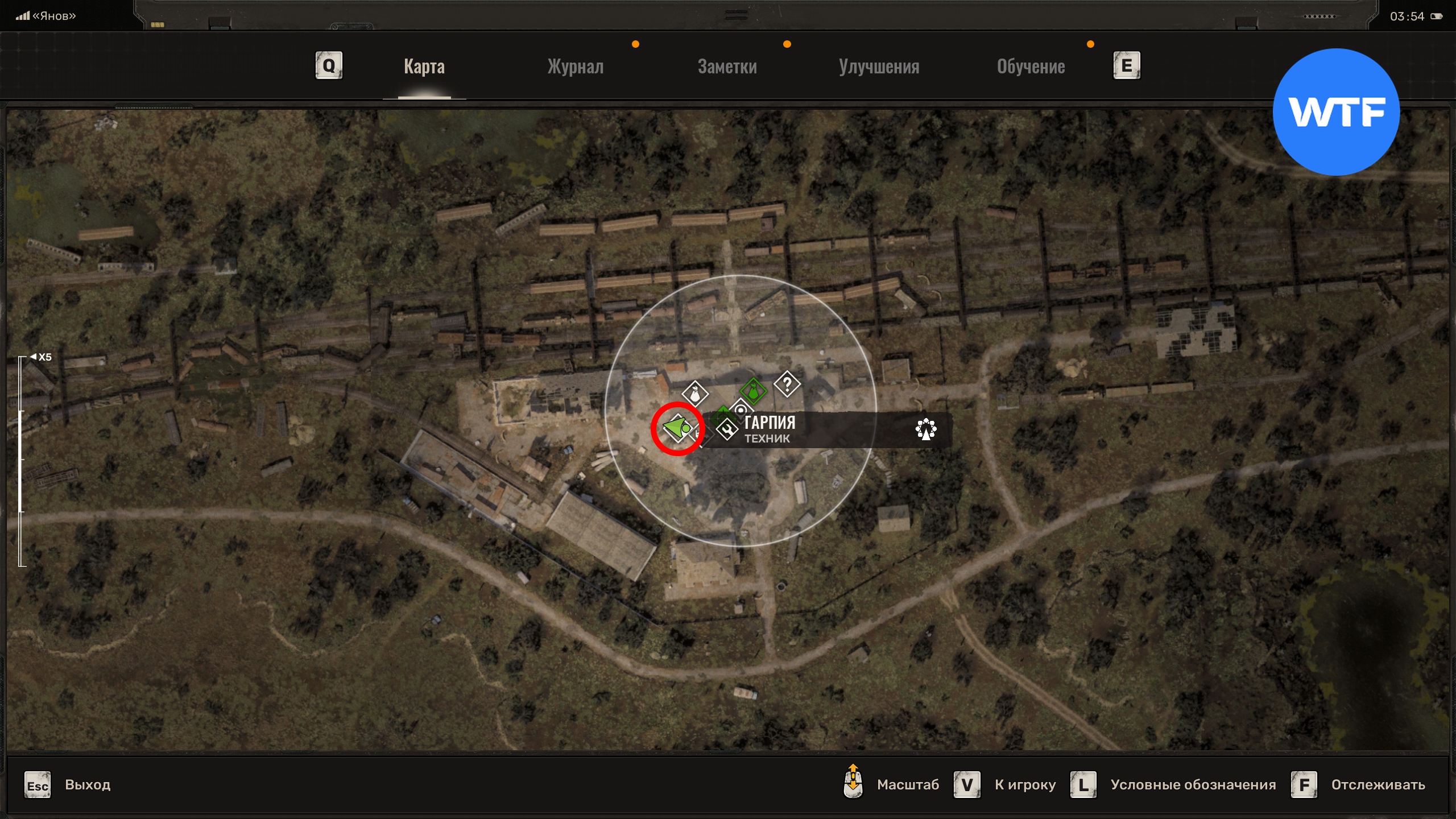The width and height of the screenshot is (1456, 819).
Task: Click the question mark unknown location marker
Action: 787,385
